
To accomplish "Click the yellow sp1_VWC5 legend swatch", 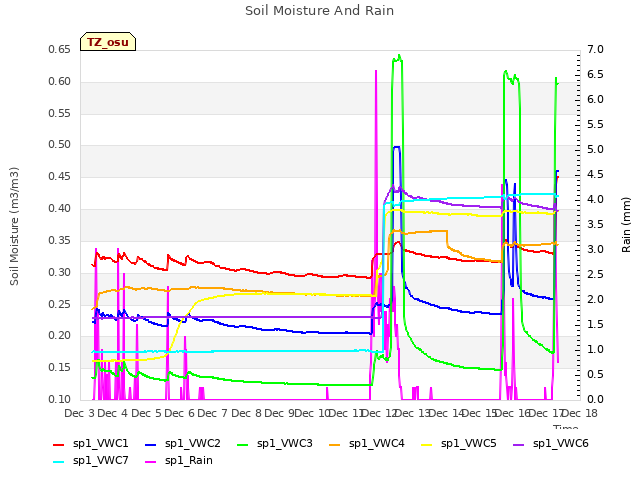I will tap(427, 444).
